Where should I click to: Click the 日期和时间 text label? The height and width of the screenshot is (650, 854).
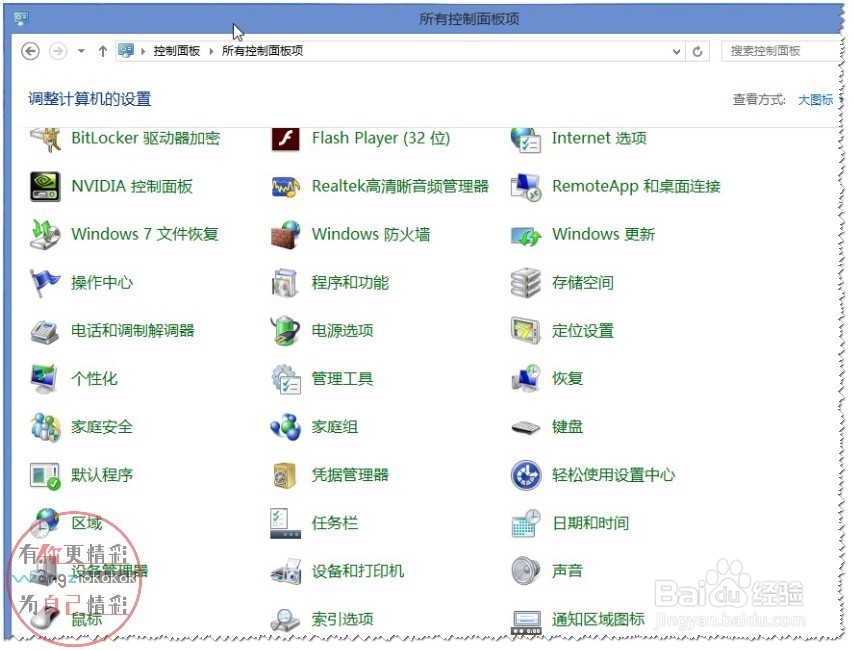coord(590,523)
